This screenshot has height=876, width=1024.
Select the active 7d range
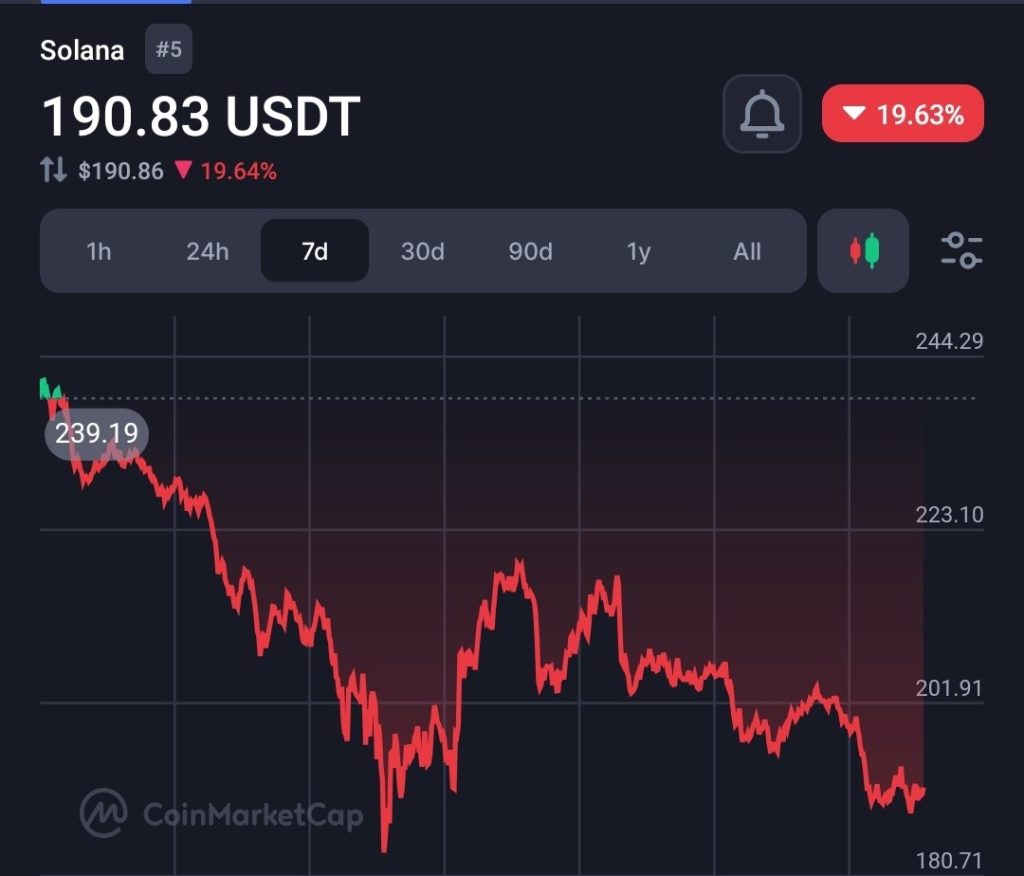coord(315,252)
